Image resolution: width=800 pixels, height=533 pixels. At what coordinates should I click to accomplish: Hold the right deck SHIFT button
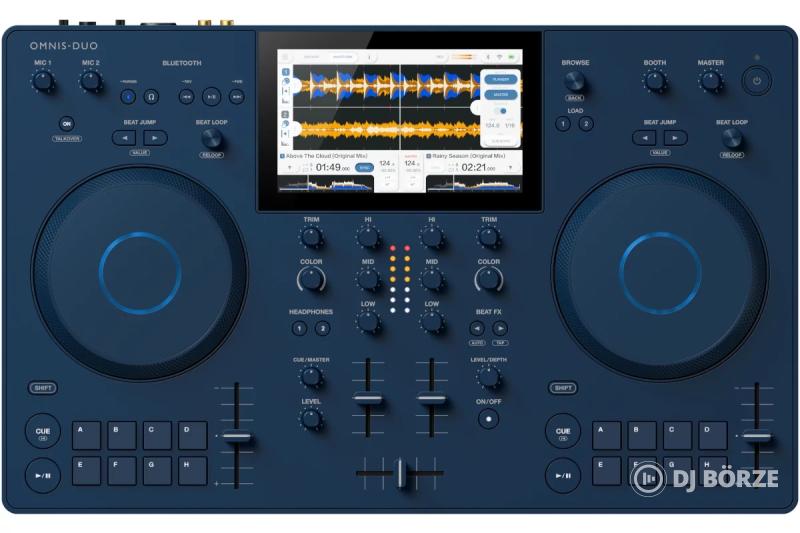point(563,388)
